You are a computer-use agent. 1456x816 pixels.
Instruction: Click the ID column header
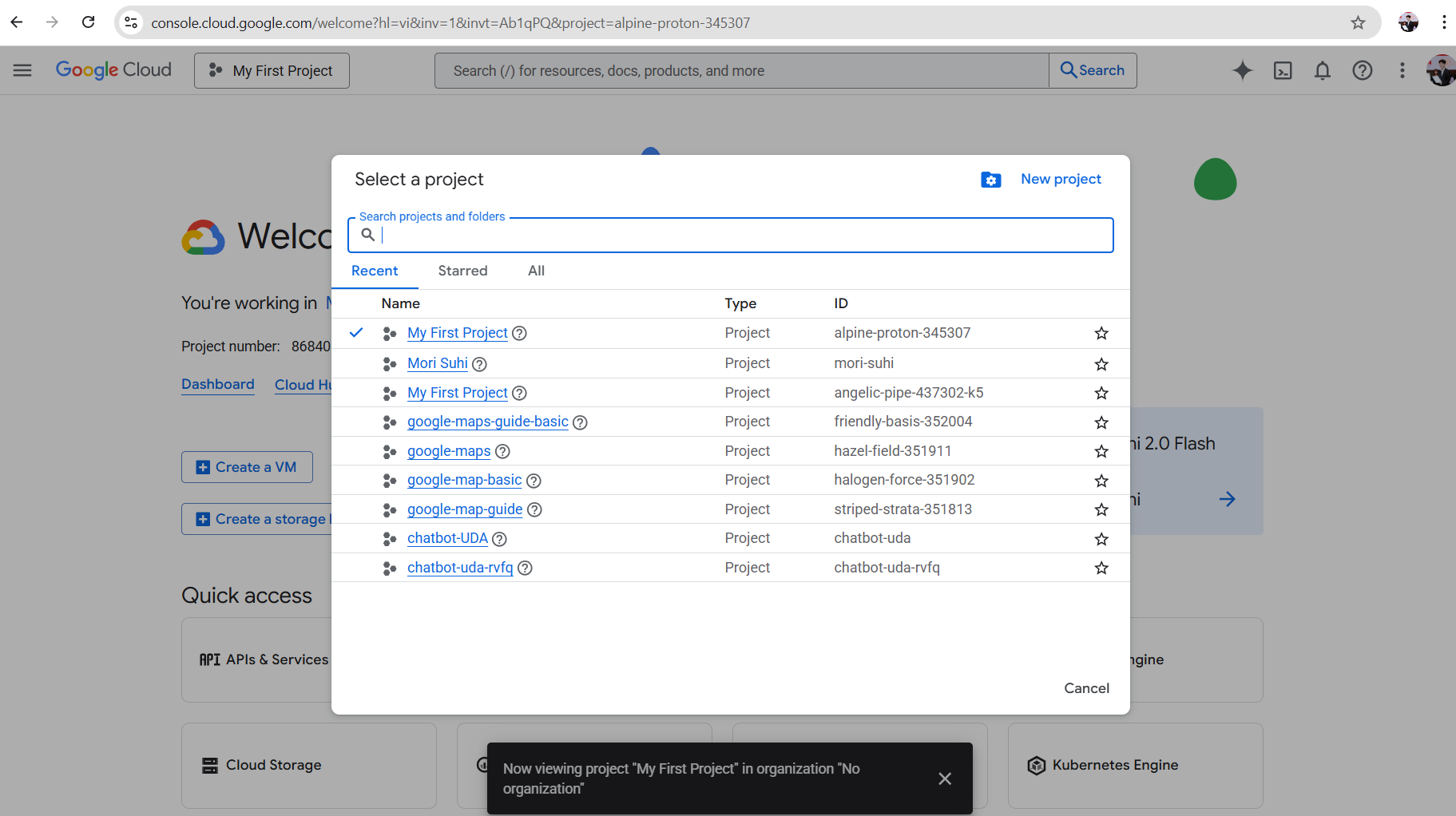(841, 303)
